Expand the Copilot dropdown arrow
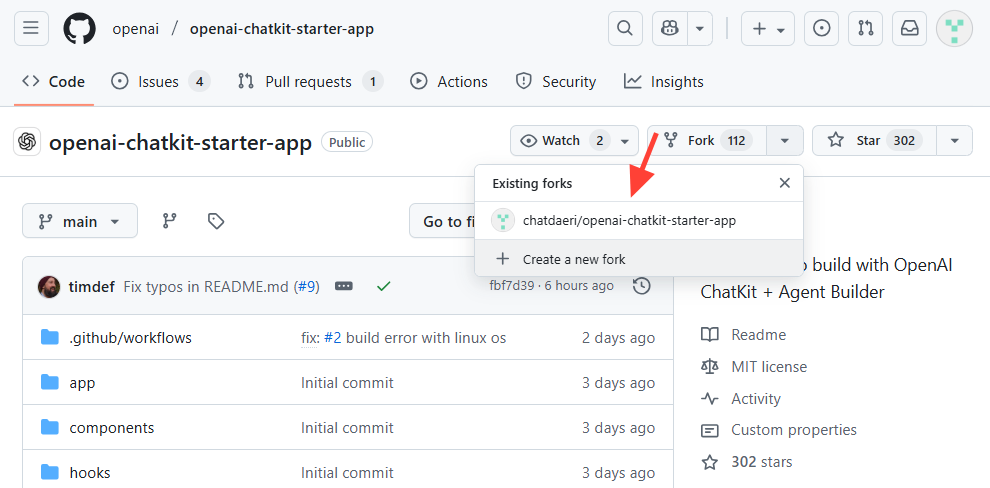This screenshot has width=990, height=488. click(x=700, y=29)
